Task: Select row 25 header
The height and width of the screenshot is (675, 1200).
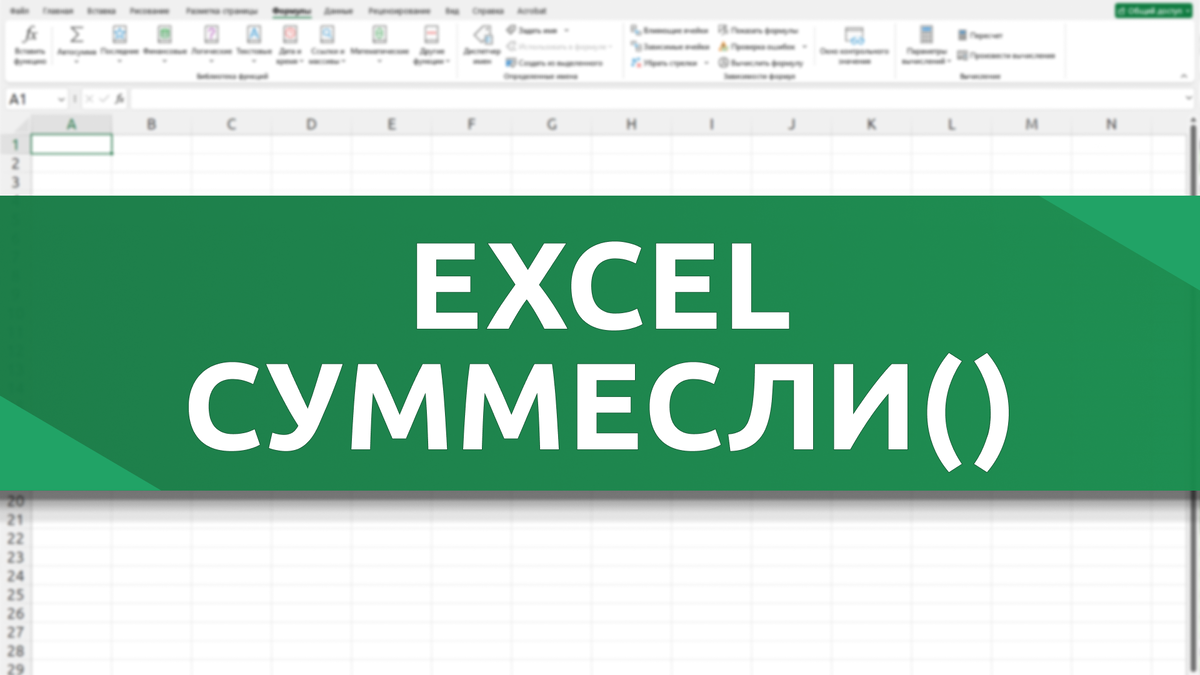Action: (15, 595)
